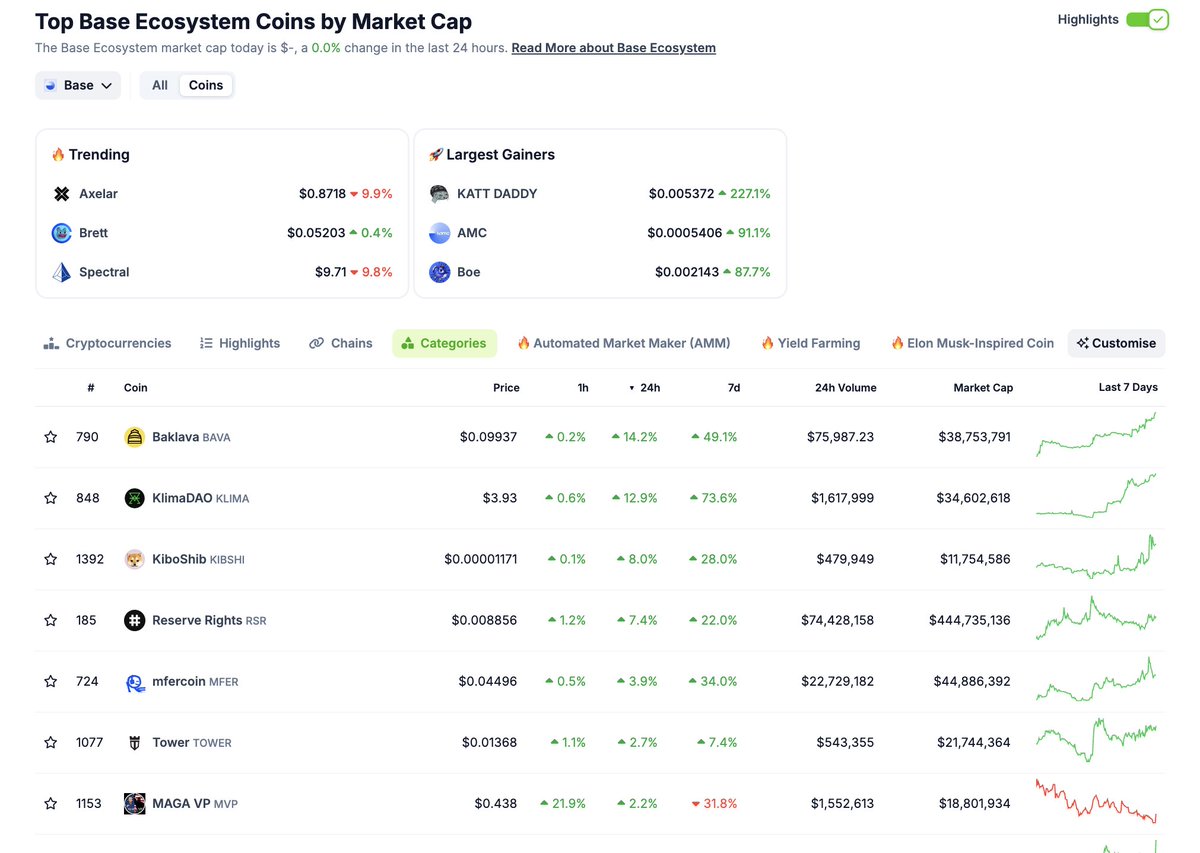This screenshot has height=853, width=1200.
Task: Click the Boe logo in Largest Gainers
Action: [x=439, y=272]
